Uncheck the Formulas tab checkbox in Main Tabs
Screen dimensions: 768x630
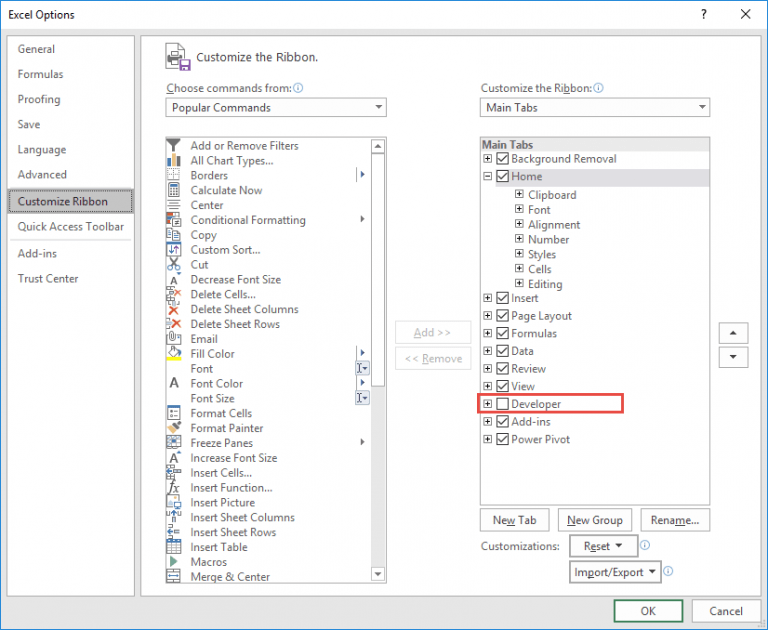(x=502, y=333)
